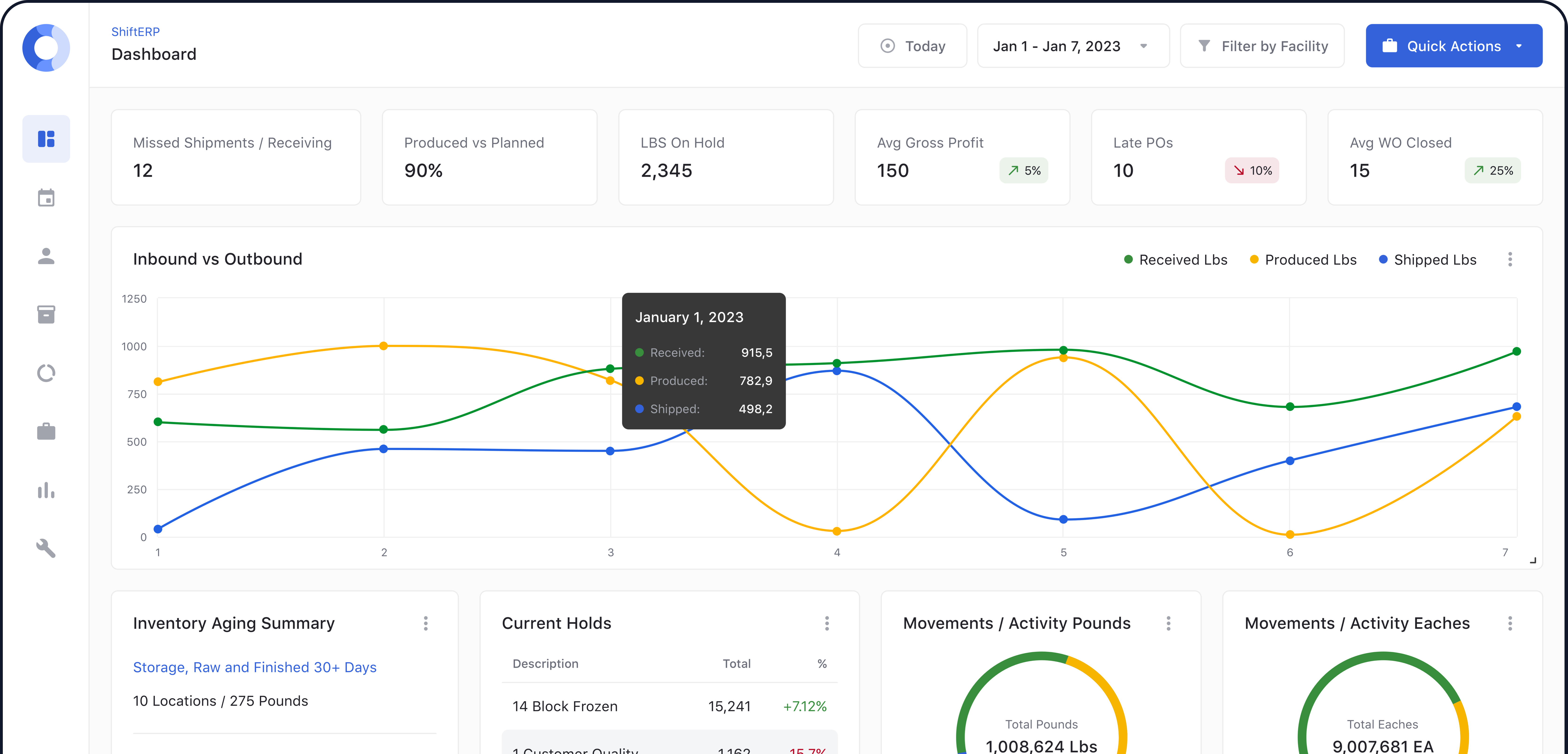
Task: Click the Total Eaches donut chart
Action: coord(1382,703)
